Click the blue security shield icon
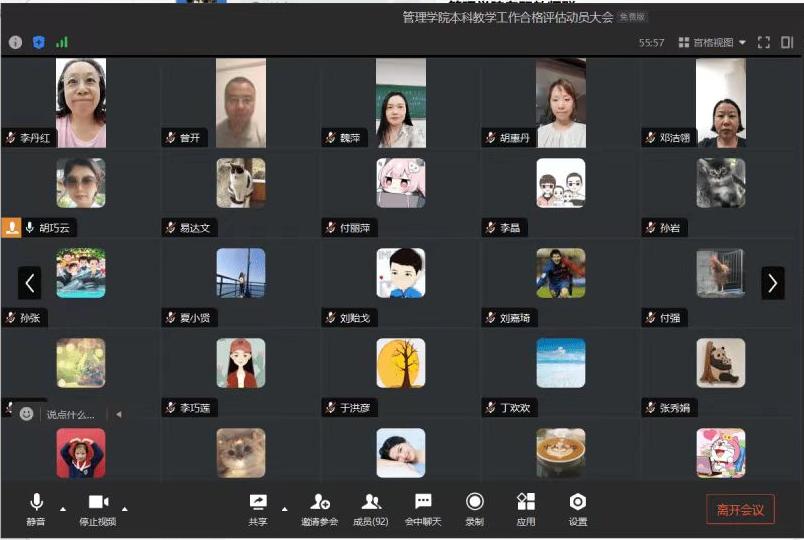This screenshot has width=804, height=540. tap(39, 42)
